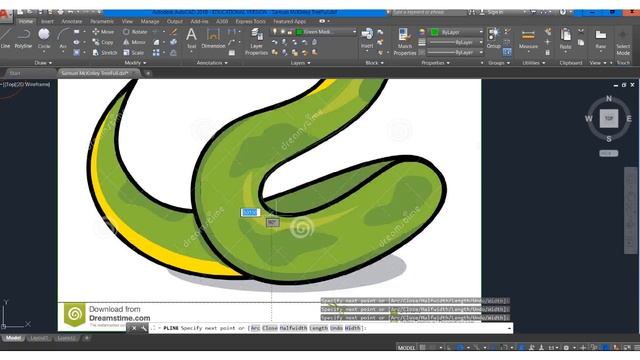Image resolution: width=640 pixels, height=360 pixels.
Task: Choose the Close option in PLINE prompt
Action: pyautogui.click(x=270, y=328)
